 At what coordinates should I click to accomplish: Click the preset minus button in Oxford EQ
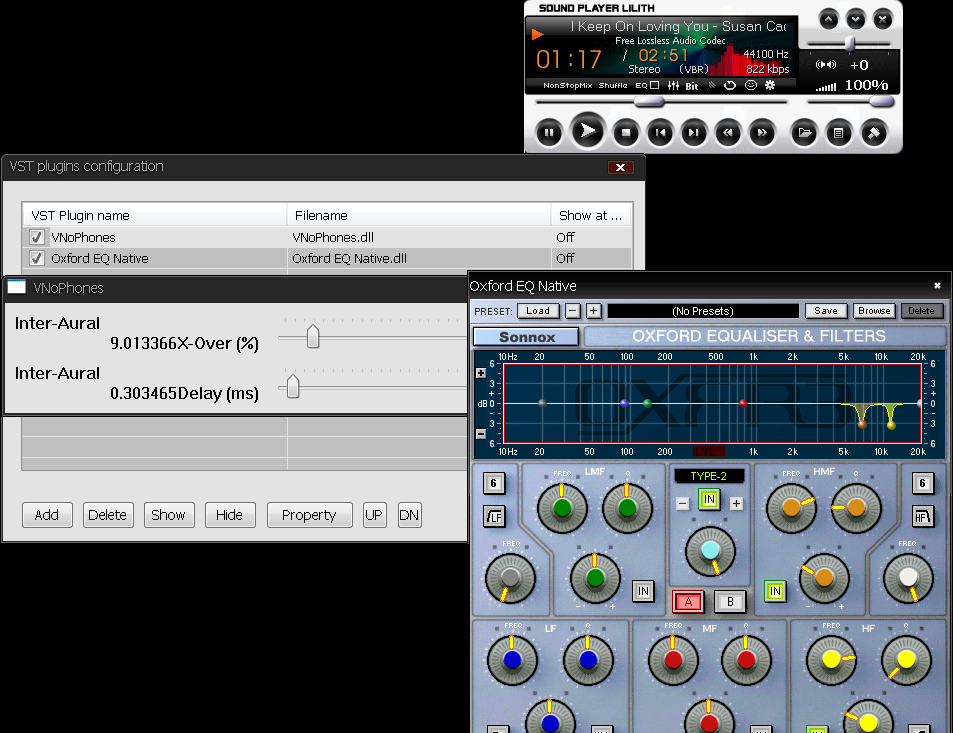click(573, 311)
